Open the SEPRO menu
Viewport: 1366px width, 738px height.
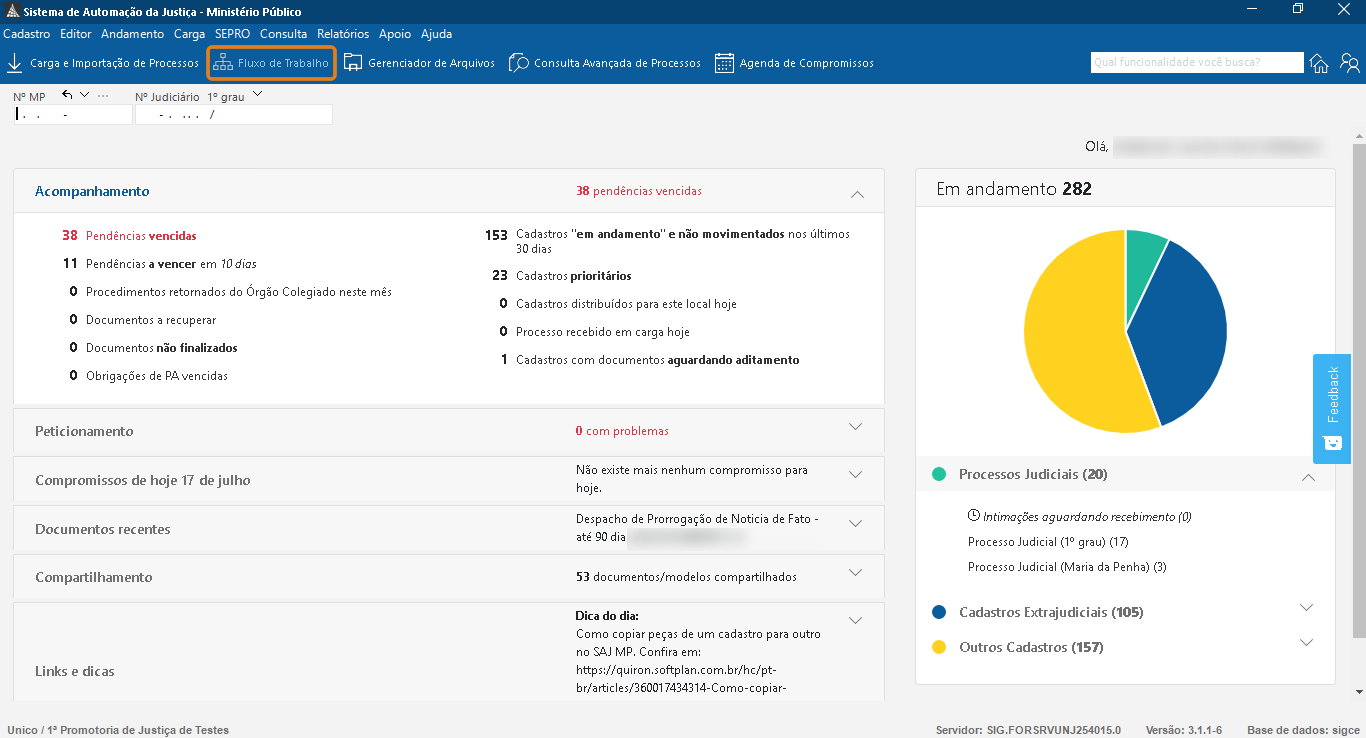[233, 34]
